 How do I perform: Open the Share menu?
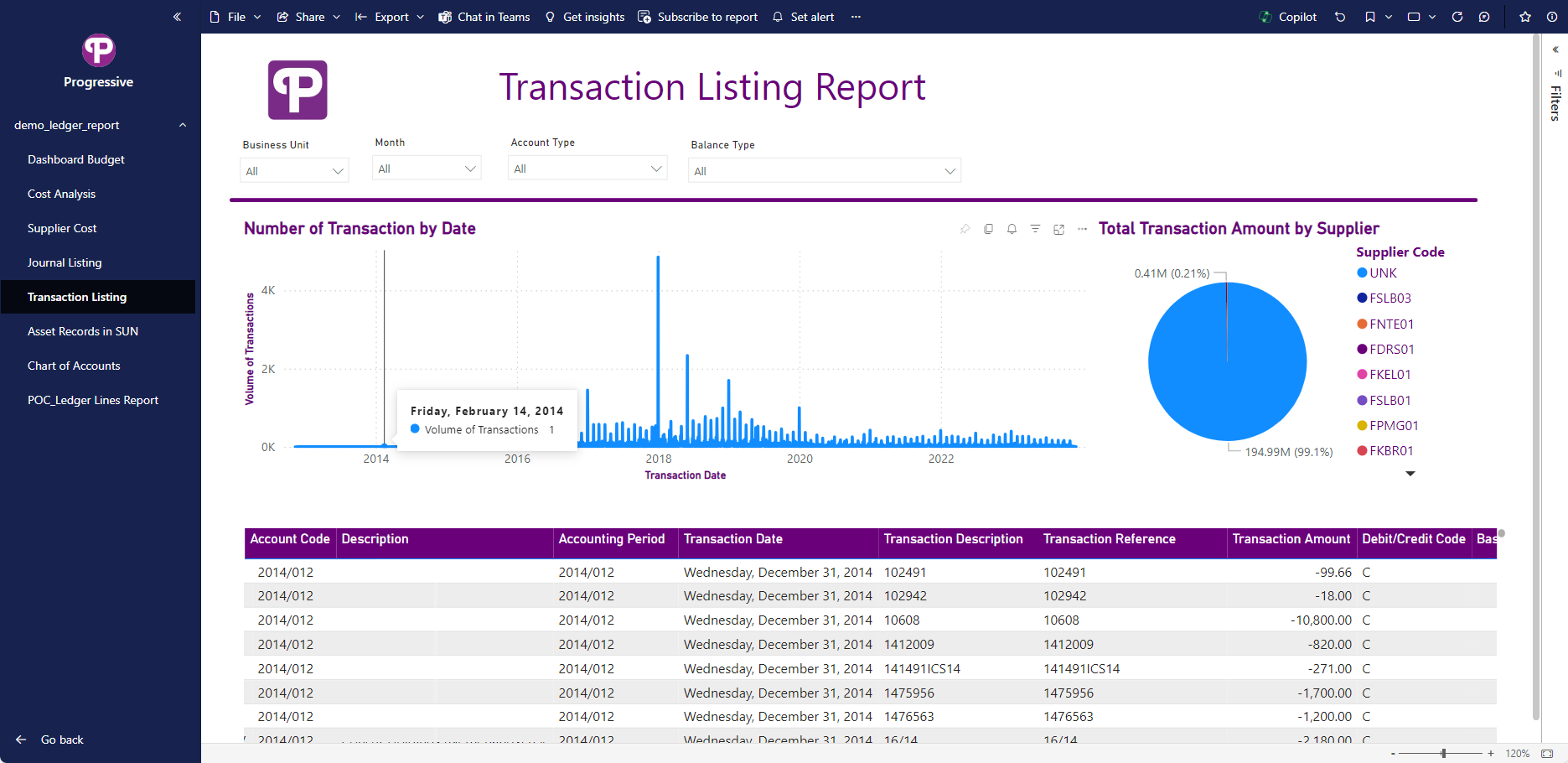(308, 16)
